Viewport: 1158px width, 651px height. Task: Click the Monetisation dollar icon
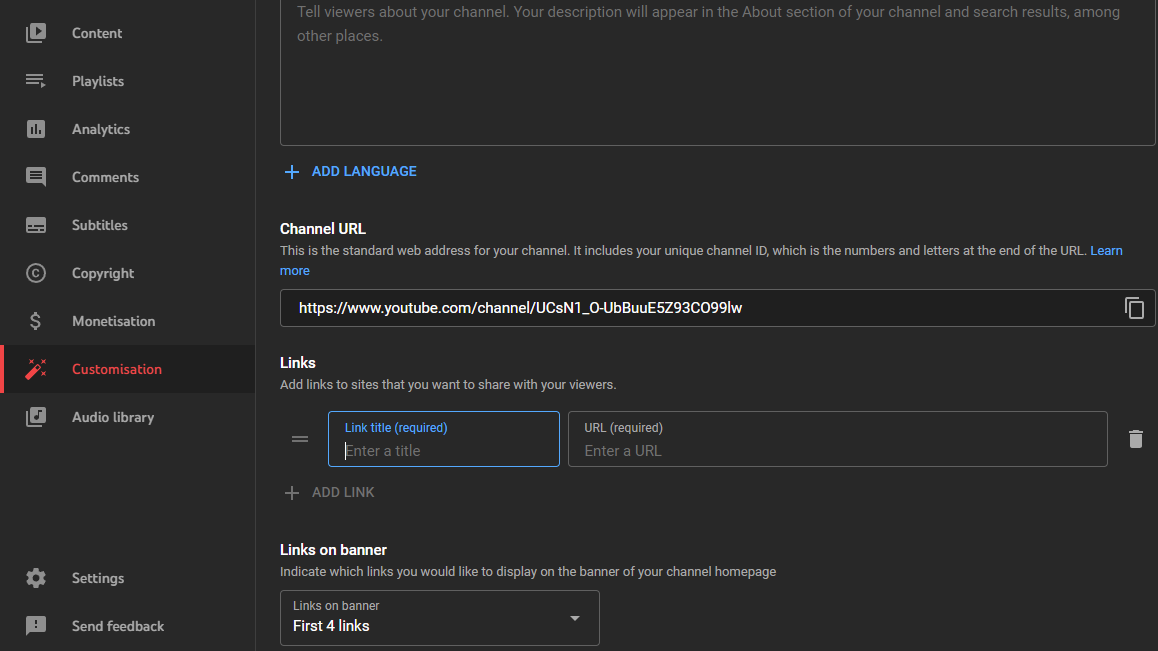(x=35, y=321)
